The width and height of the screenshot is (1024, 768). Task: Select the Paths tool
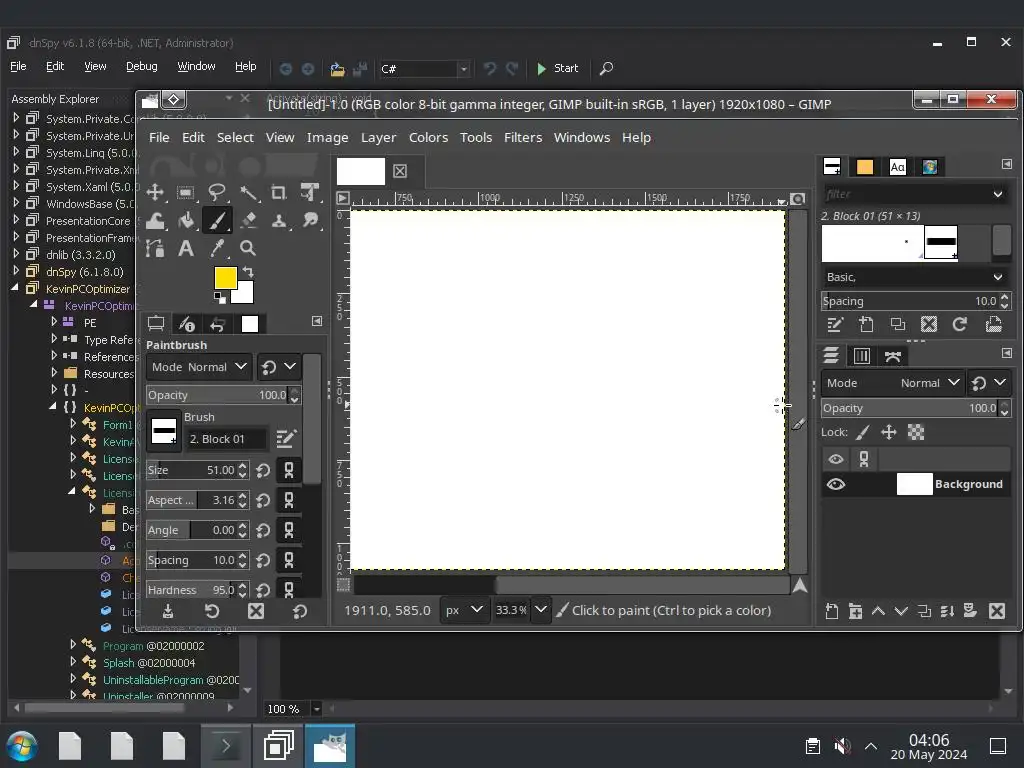pos(155,248)
